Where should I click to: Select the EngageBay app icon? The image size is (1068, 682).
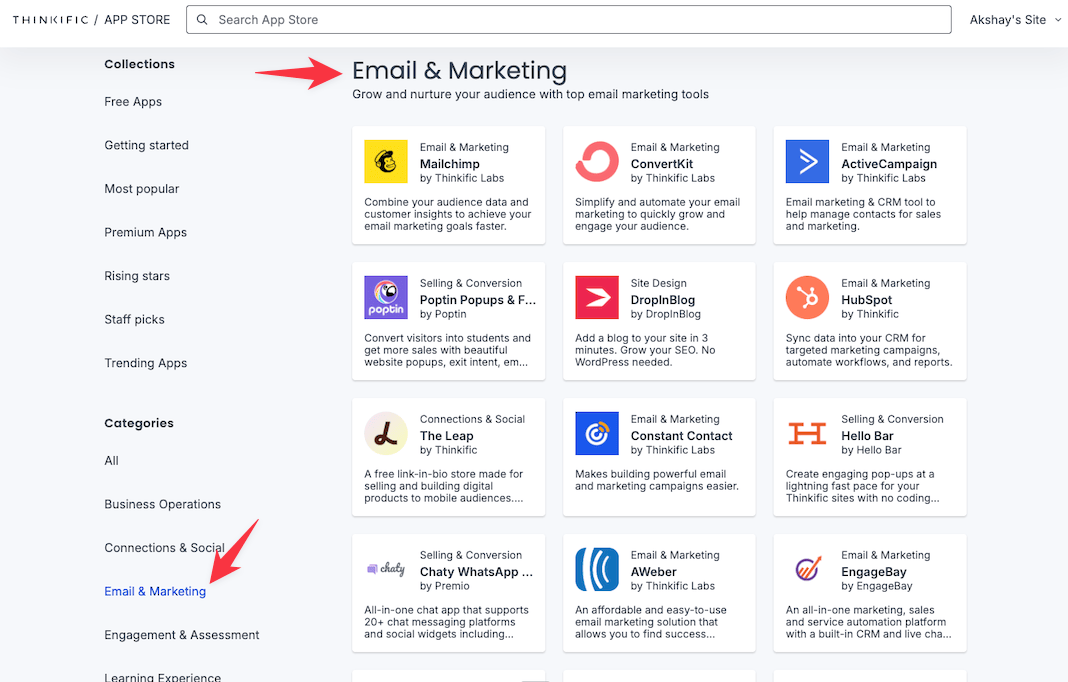807,569
